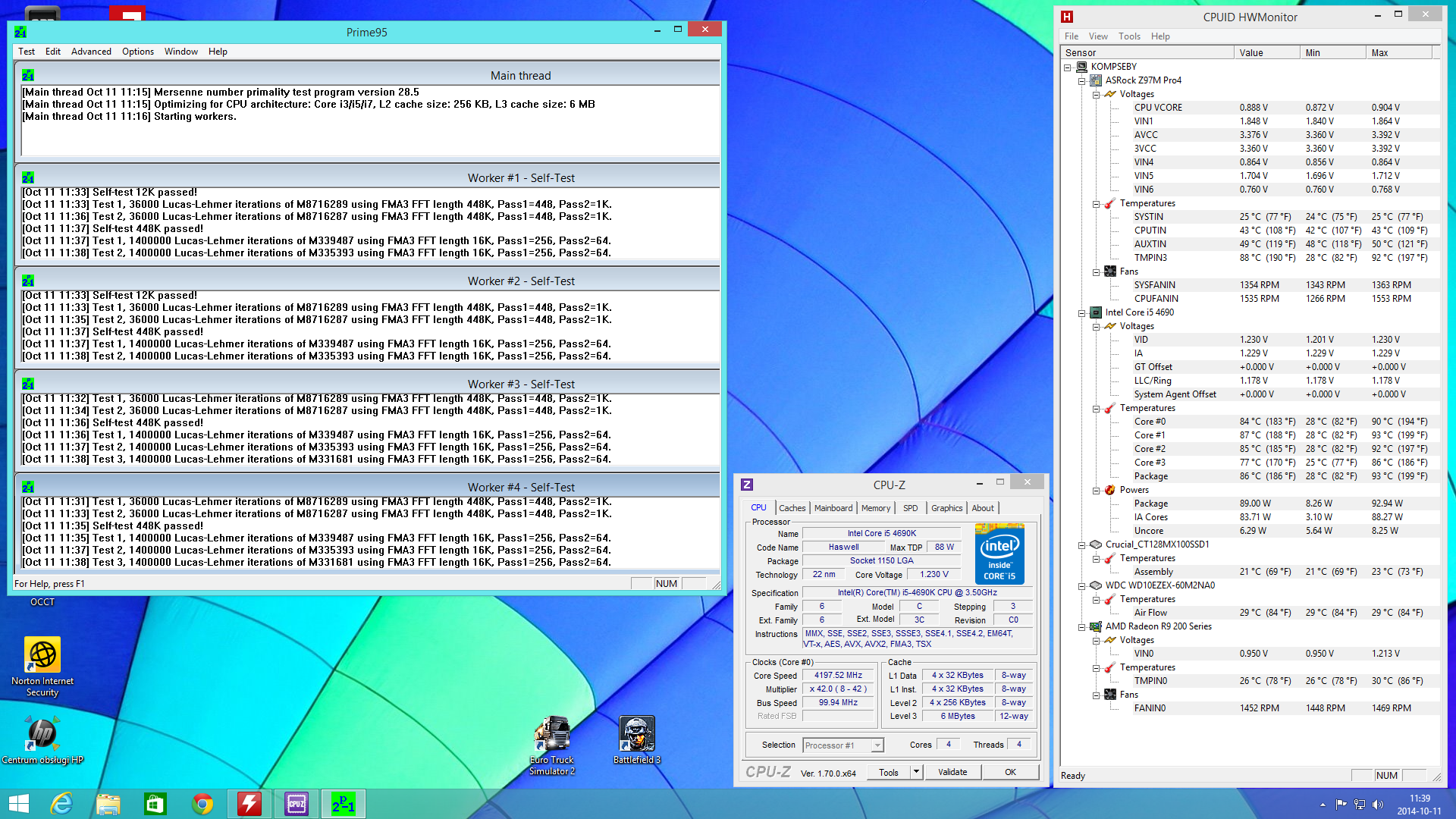Open Windows Store from taskbar
Viewport: 1456px width, 819px height.
tap(155, 804)
